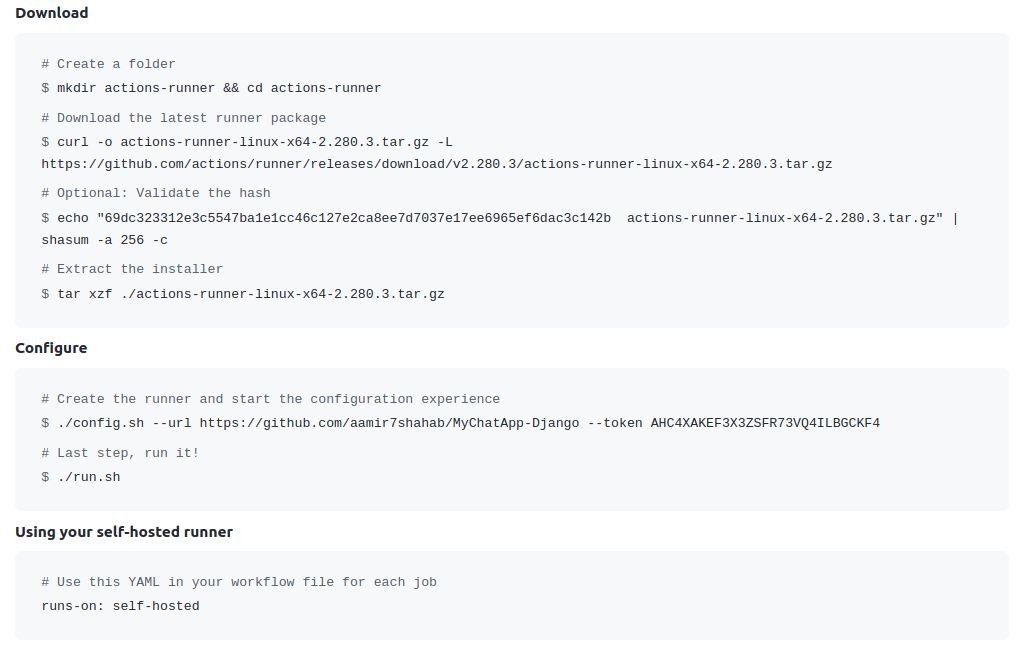Click the tar xzf extract command
1026x653 pixels.
click(243, 294)
